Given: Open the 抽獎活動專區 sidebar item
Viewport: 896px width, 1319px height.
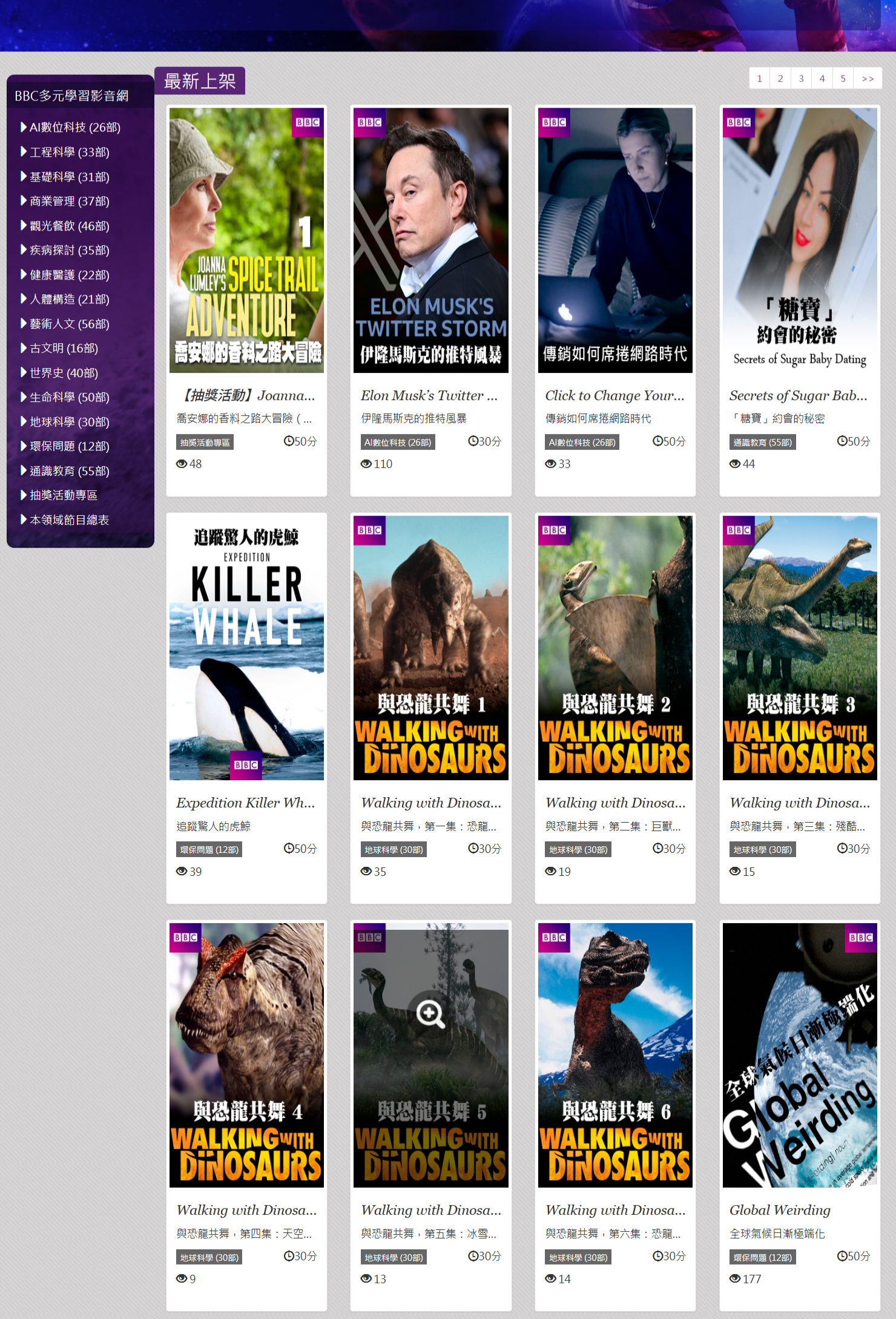Looking at the screenshot, I should click(63, 495).
